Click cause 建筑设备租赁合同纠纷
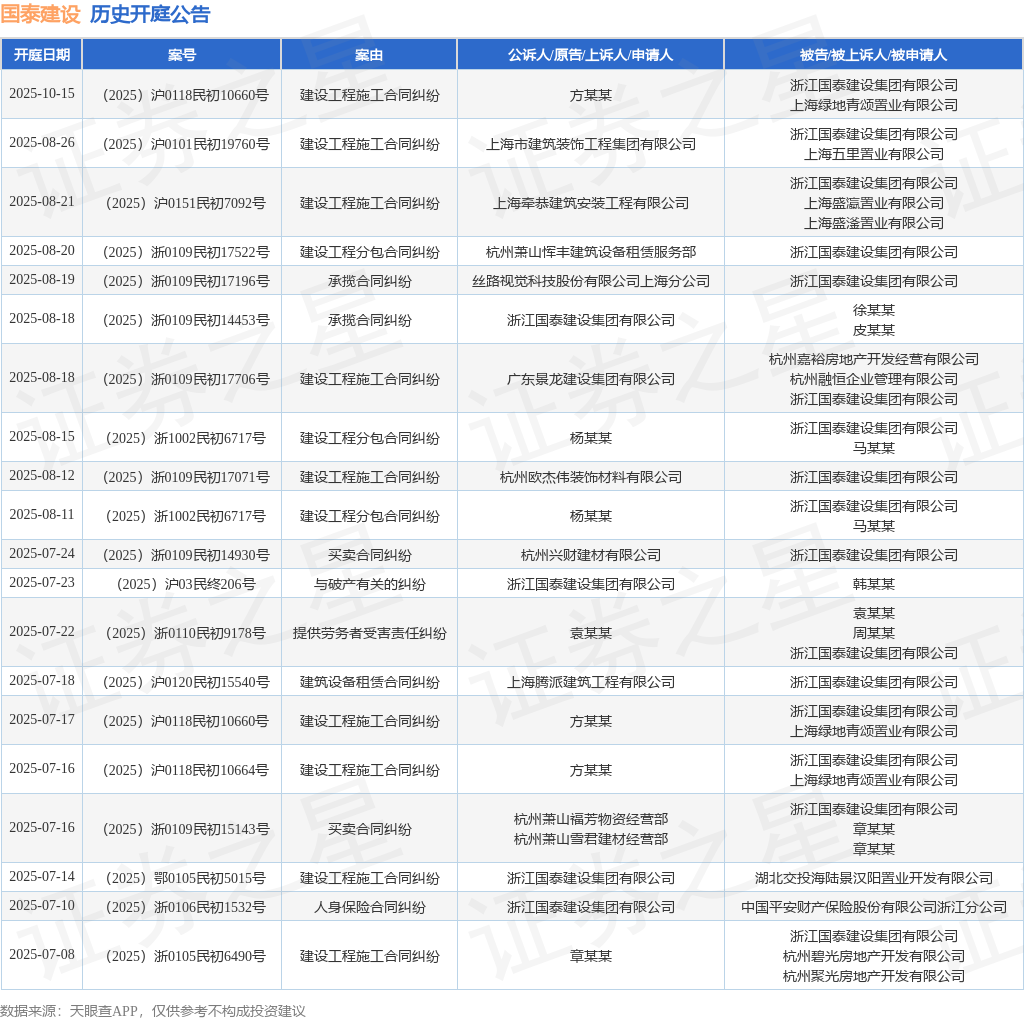This screenshot has height=1020, width=1024. (x=369, y=682)
